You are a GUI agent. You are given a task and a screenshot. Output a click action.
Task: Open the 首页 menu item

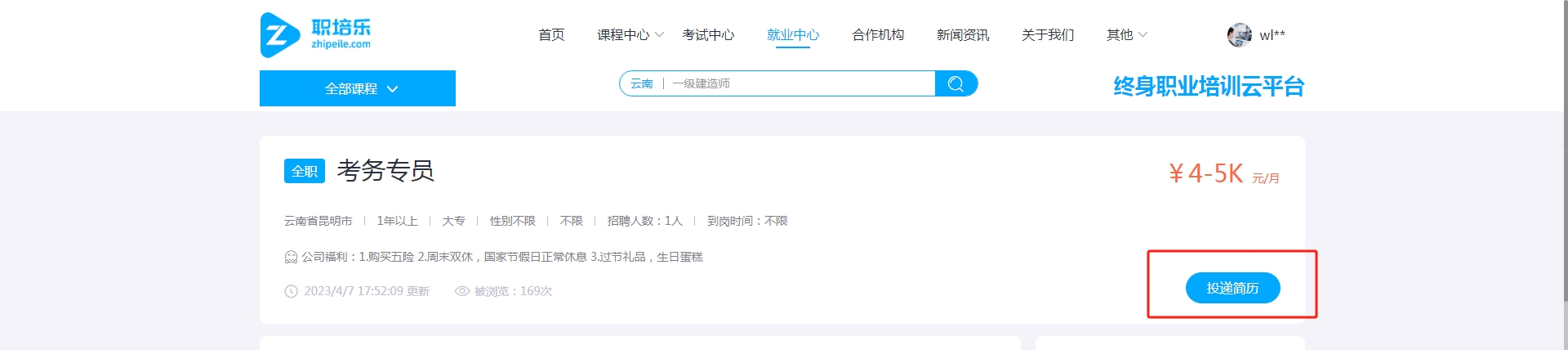551,35
